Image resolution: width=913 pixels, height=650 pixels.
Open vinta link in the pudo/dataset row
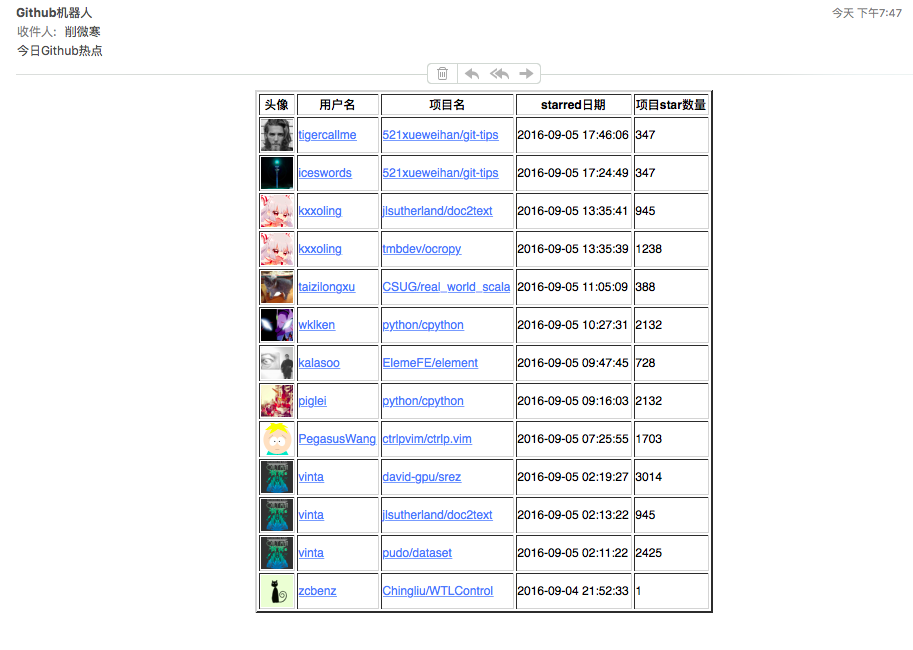tap(311, 553)
